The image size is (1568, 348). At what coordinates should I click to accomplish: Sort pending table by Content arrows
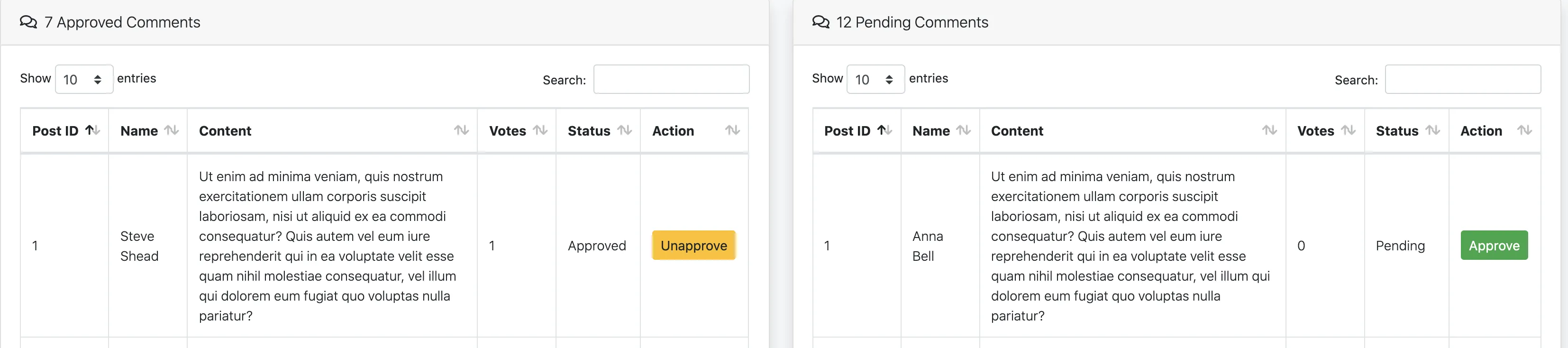point(1269,130)
